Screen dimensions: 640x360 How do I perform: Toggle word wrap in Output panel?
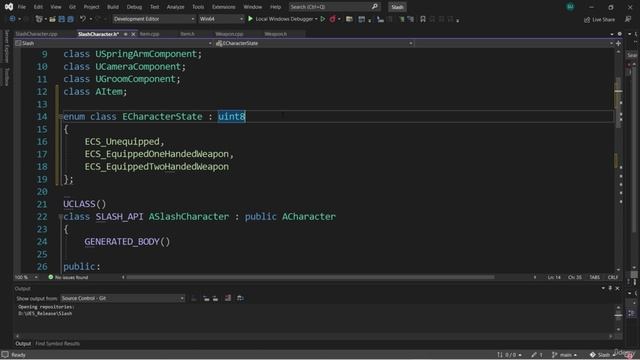240,298
